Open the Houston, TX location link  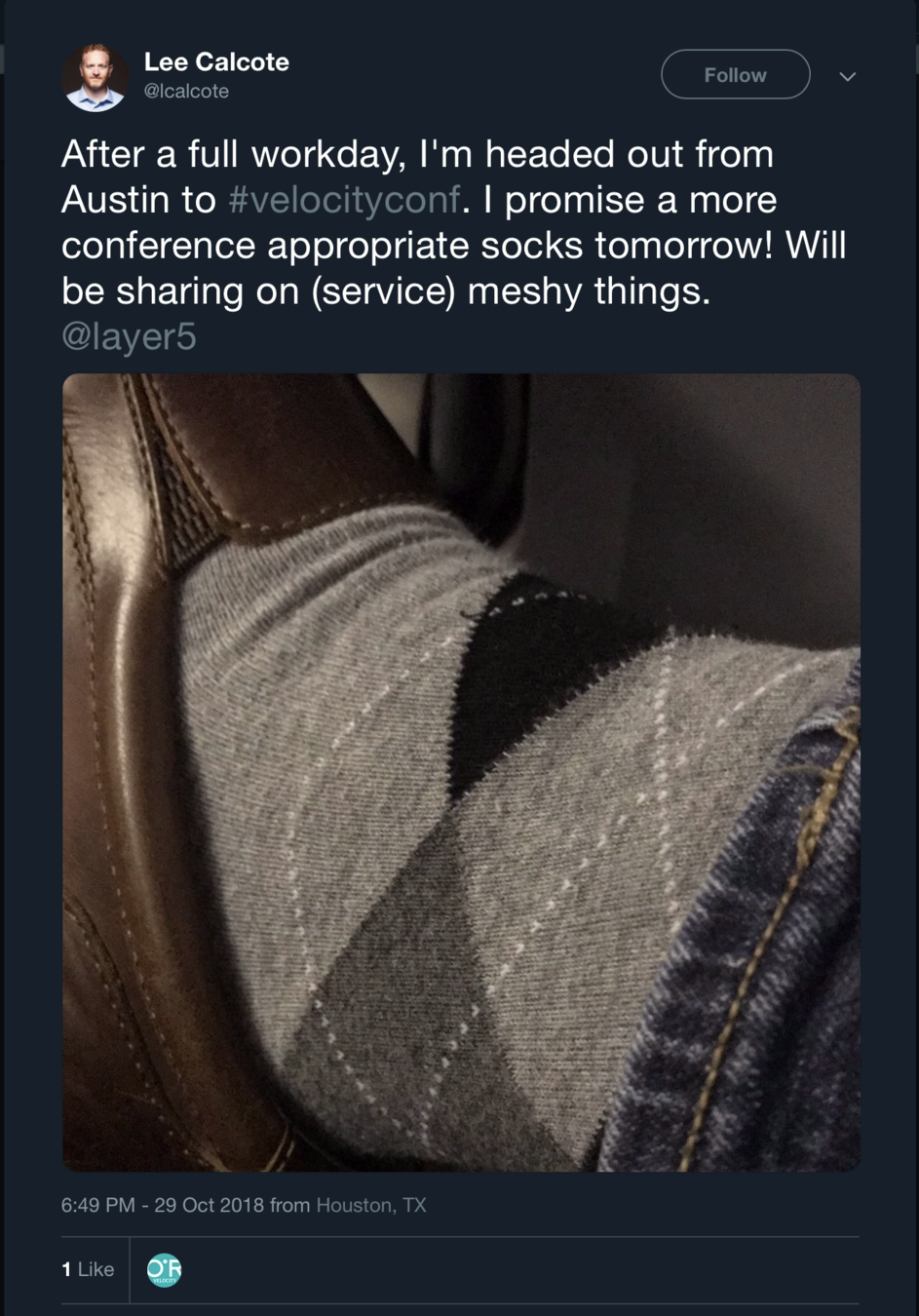coord(371,1205)
